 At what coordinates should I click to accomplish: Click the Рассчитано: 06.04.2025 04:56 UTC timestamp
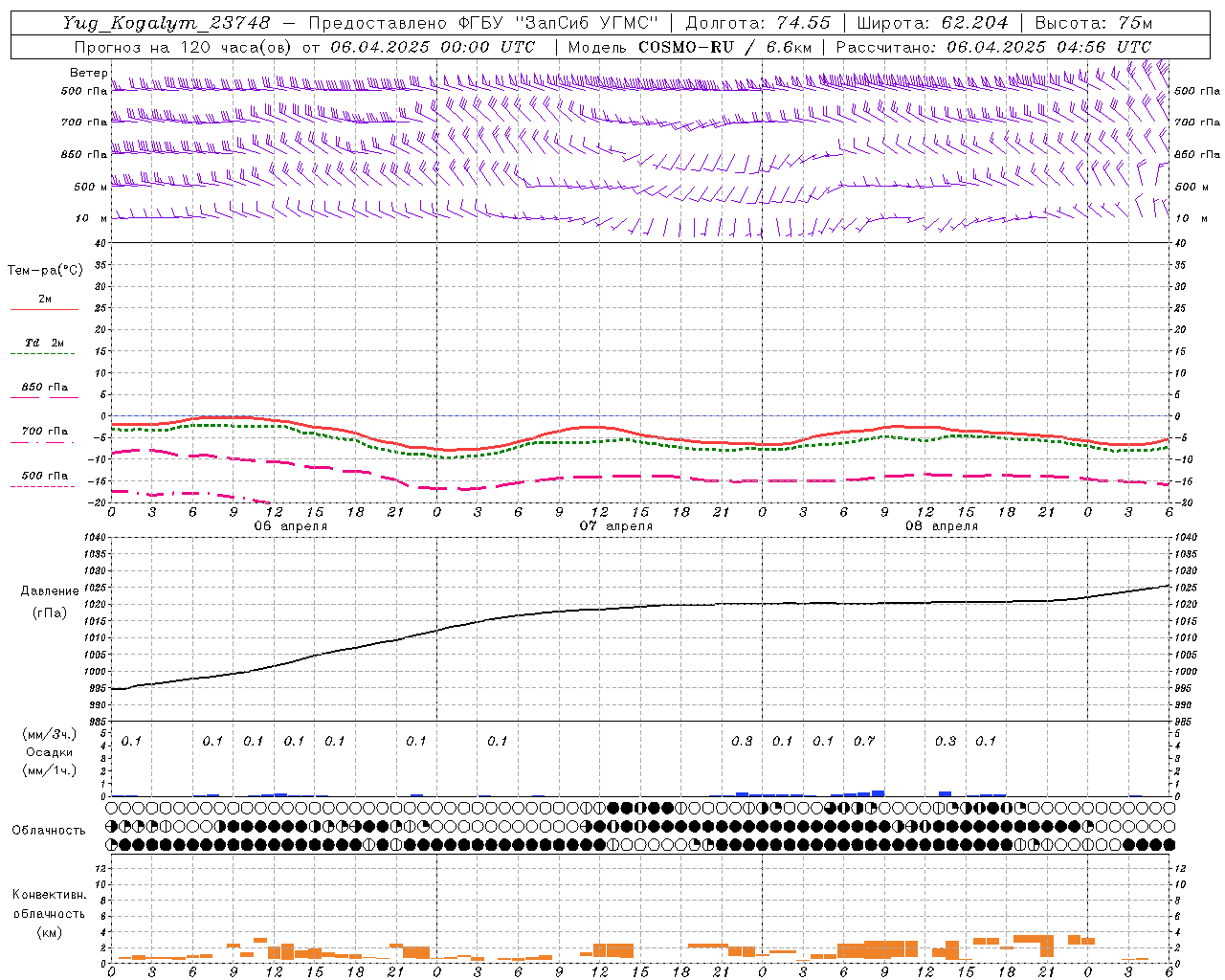[x=993, y=47]
